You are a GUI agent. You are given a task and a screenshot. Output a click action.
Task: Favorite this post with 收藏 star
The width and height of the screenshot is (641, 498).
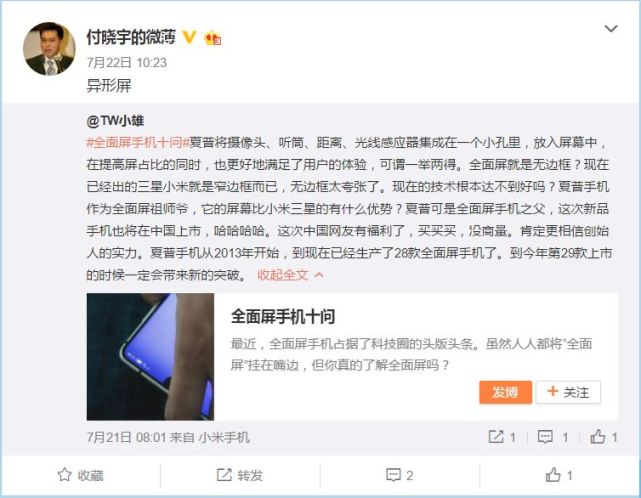tap(80, 475)
